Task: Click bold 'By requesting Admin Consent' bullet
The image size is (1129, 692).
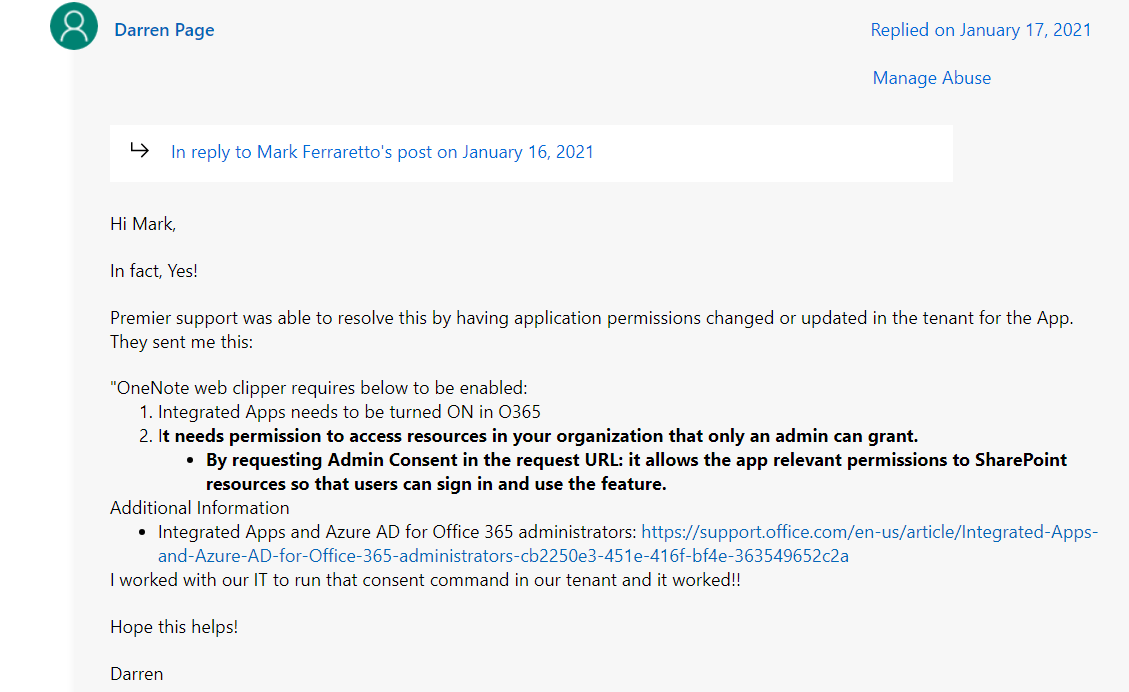Action: point(637,472)
